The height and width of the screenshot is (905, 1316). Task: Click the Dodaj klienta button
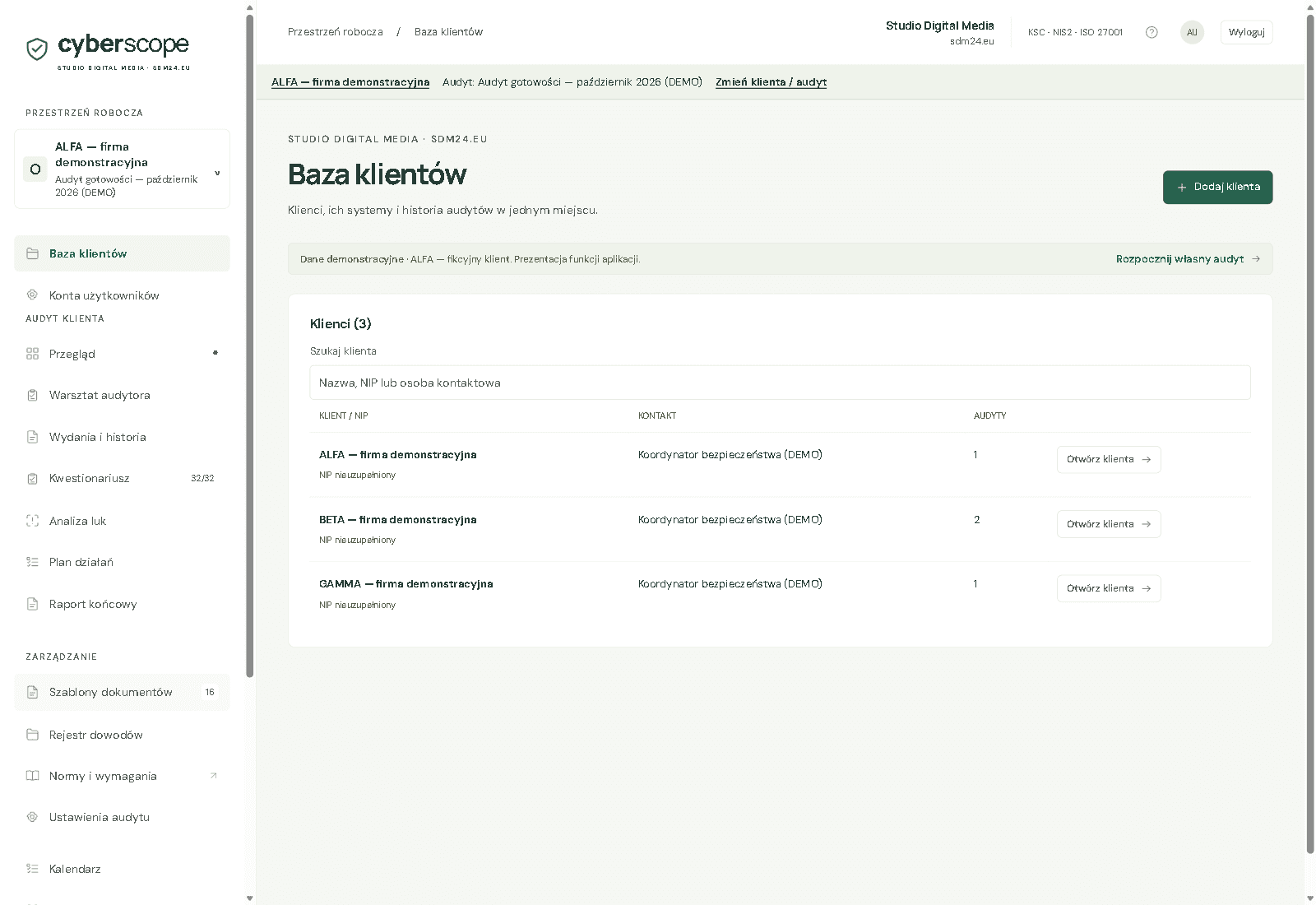[x=1217, y=187]
